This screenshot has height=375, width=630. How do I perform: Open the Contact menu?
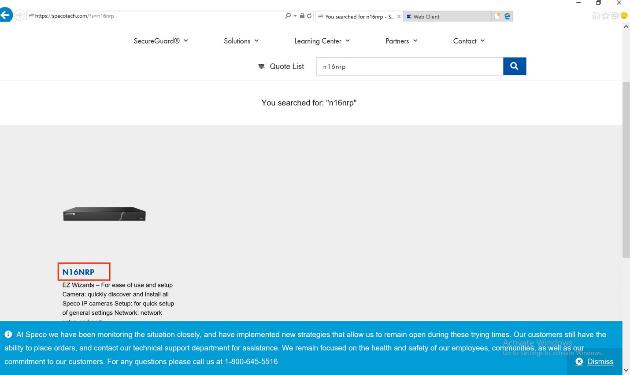[x=469, y=41]
